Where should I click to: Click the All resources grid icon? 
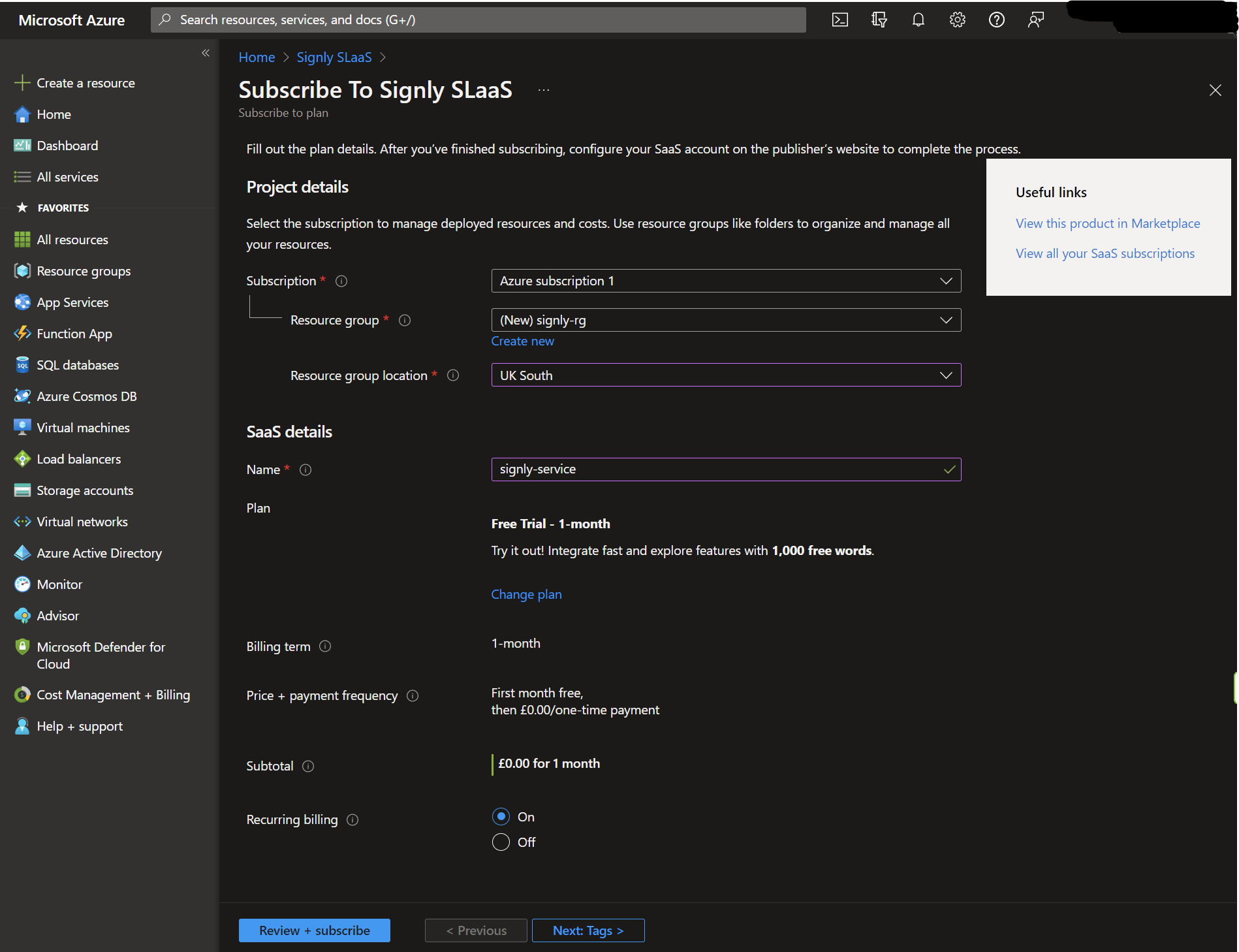[x=22, y=240]
